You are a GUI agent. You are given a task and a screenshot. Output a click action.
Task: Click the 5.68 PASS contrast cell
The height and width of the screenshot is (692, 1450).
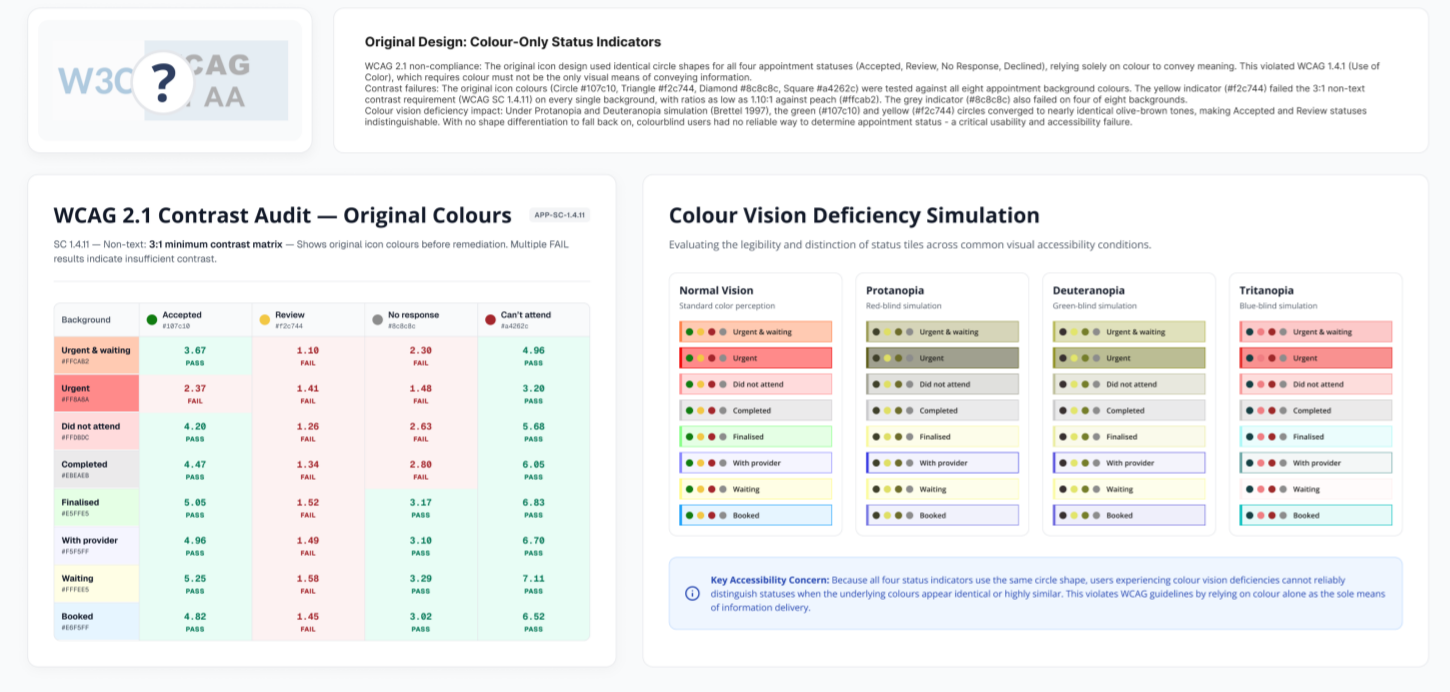pyautogui.click(x=534, y=431)
